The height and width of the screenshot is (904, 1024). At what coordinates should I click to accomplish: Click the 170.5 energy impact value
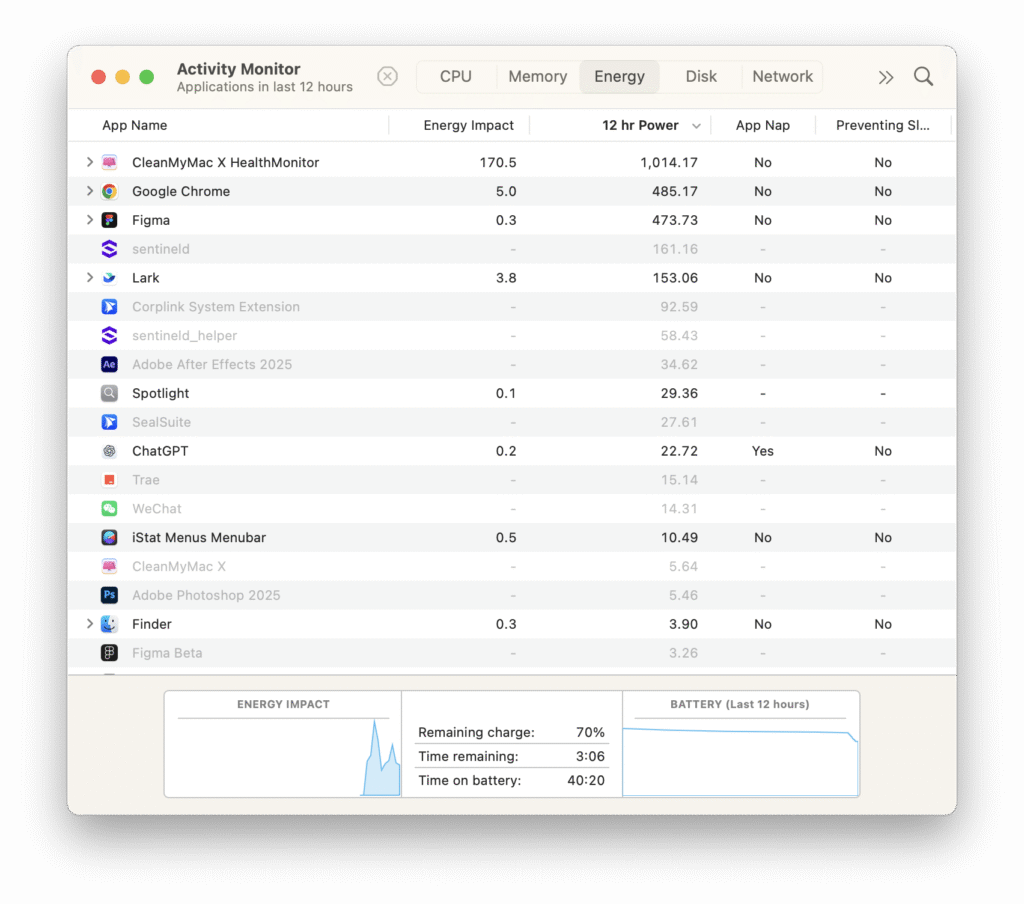point(498,162)
